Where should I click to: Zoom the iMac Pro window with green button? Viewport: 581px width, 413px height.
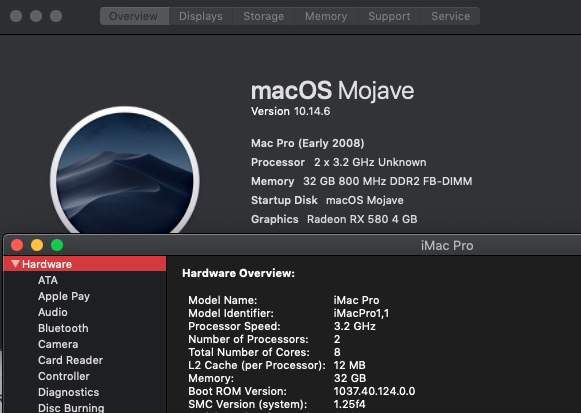click(x=57, y=245)
